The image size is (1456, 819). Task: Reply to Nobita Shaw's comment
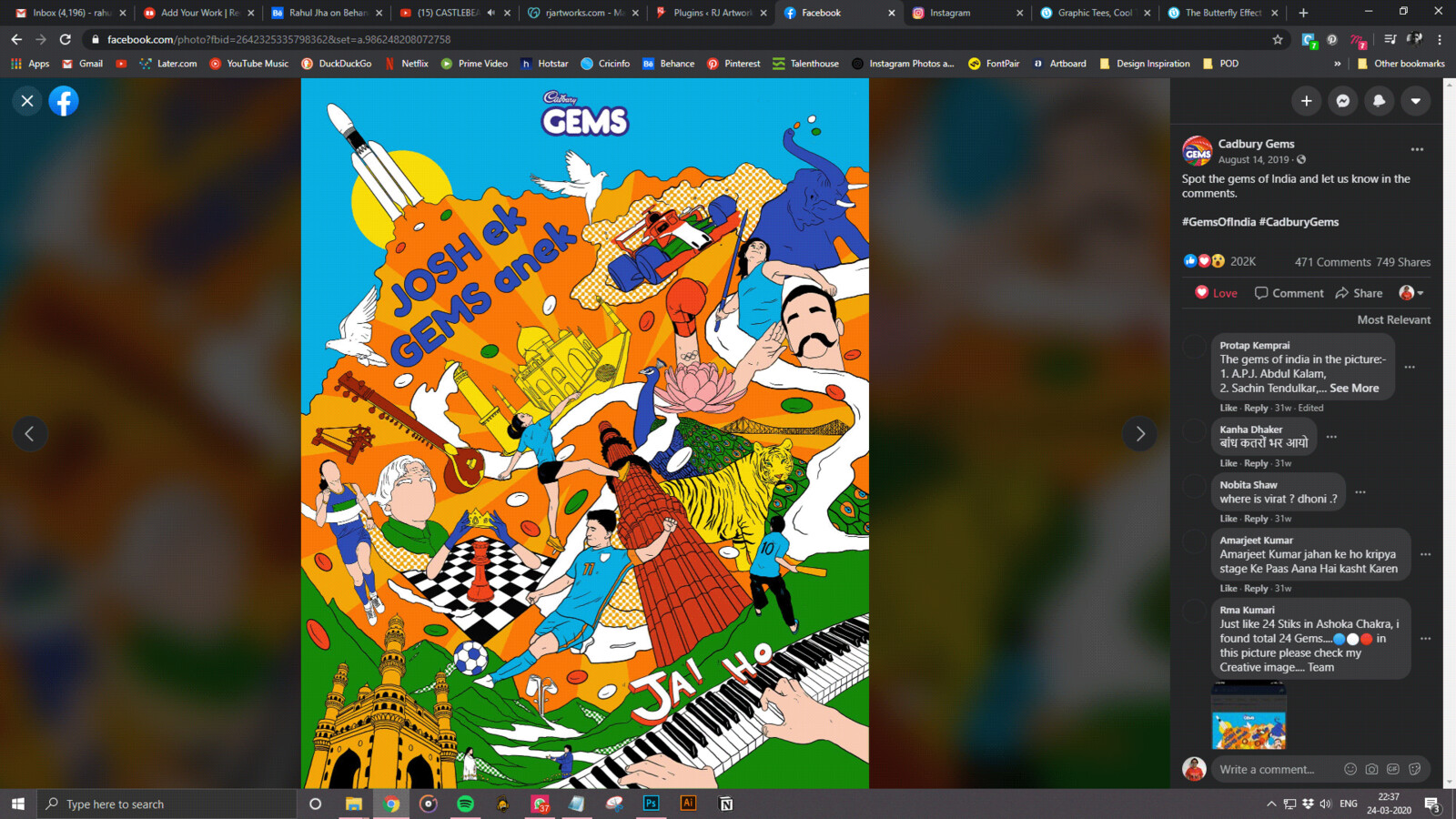(1256, 519)
